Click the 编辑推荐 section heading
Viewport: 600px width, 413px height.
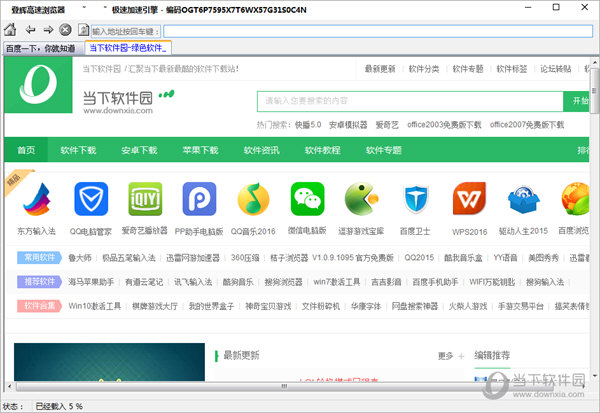click(x=492, y=356)
